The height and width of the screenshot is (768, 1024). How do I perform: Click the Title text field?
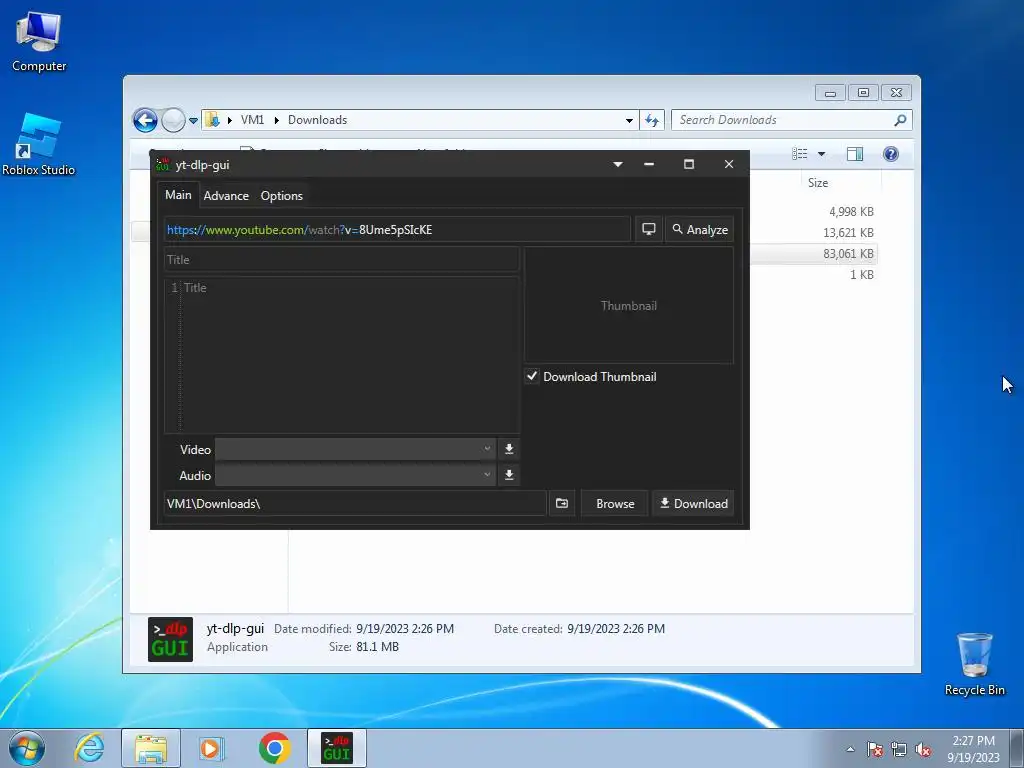click(342, 259)
